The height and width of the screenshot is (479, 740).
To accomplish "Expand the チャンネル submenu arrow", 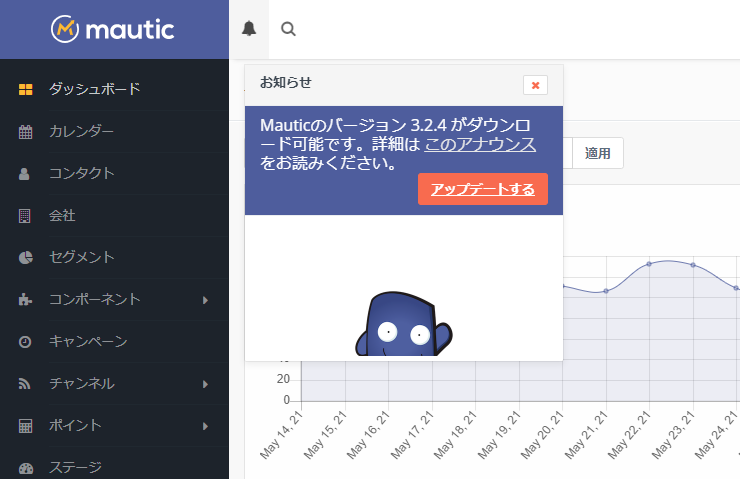I will 205,384.
